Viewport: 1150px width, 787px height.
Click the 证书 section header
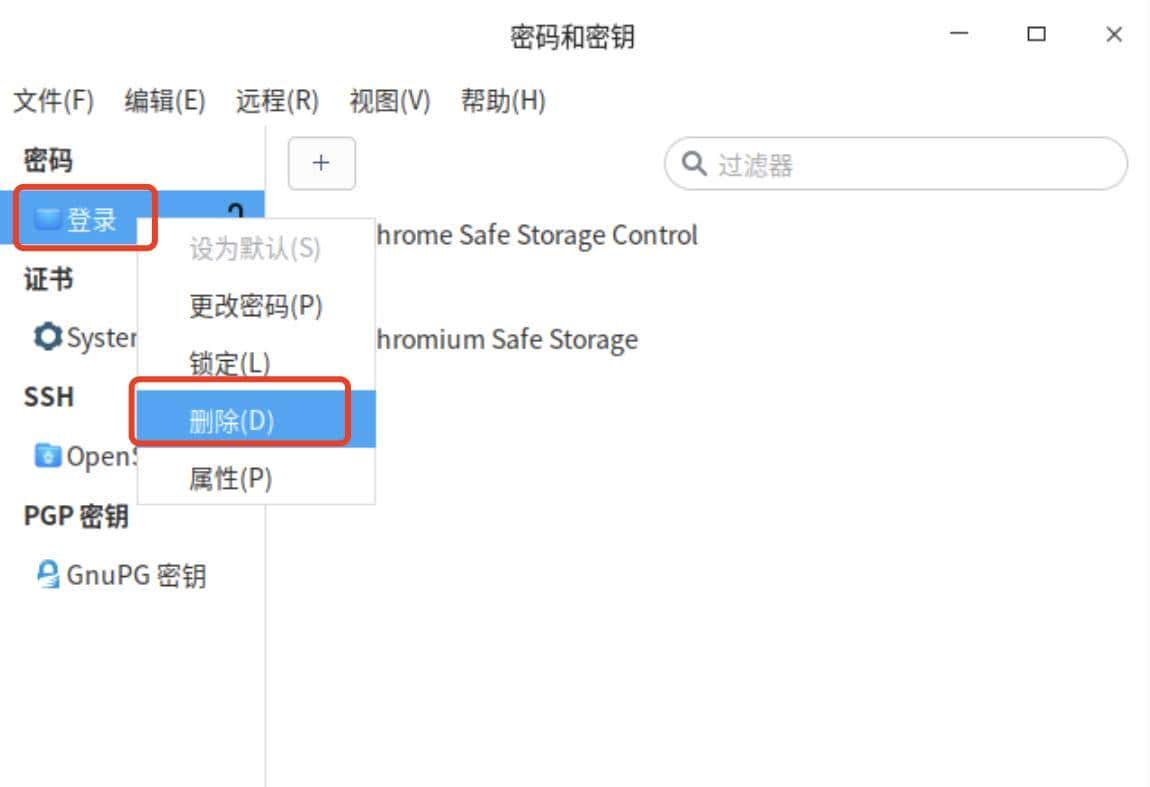coord(46,279)
